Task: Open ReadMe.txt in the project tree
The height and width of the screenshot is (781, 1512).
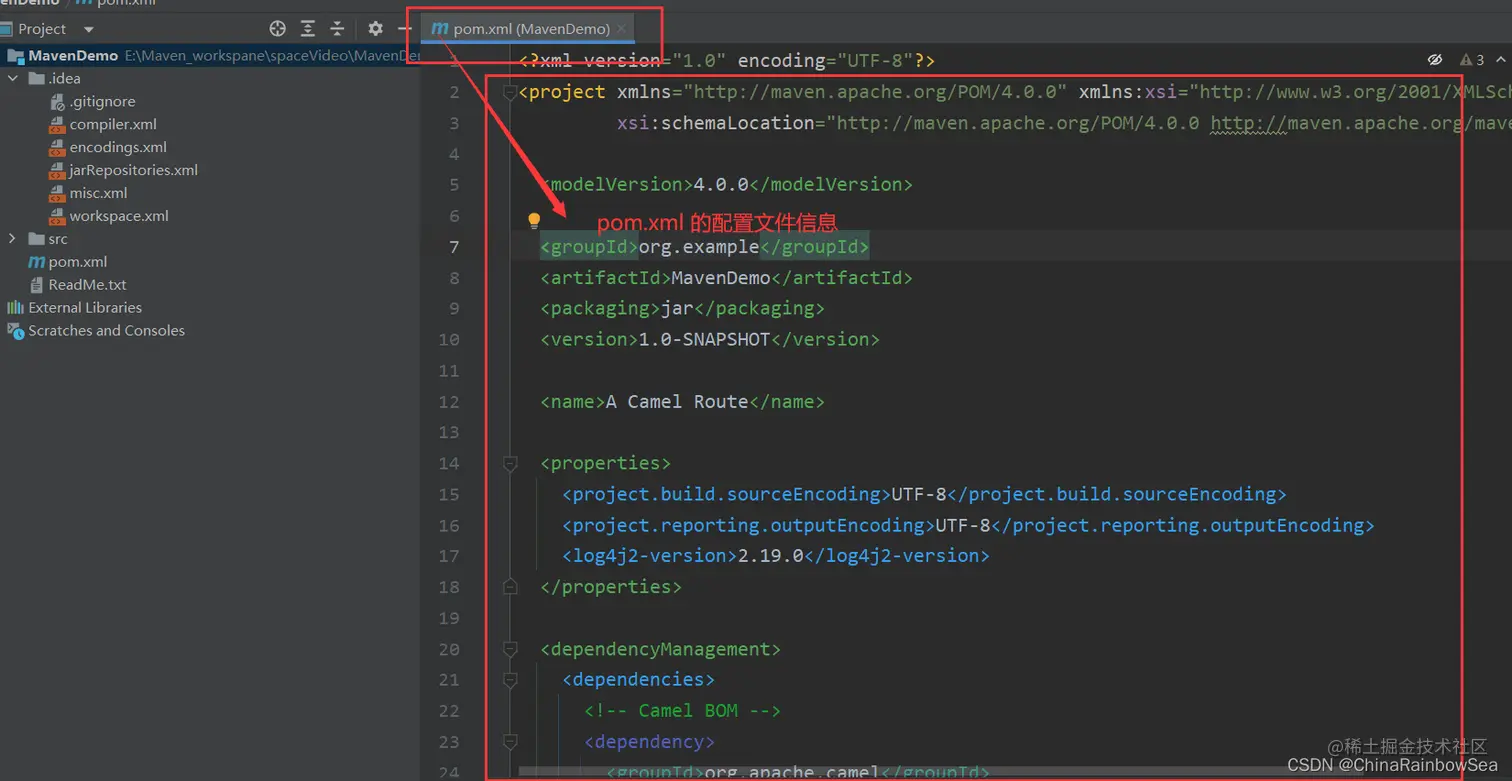Action: pos(88,285)
